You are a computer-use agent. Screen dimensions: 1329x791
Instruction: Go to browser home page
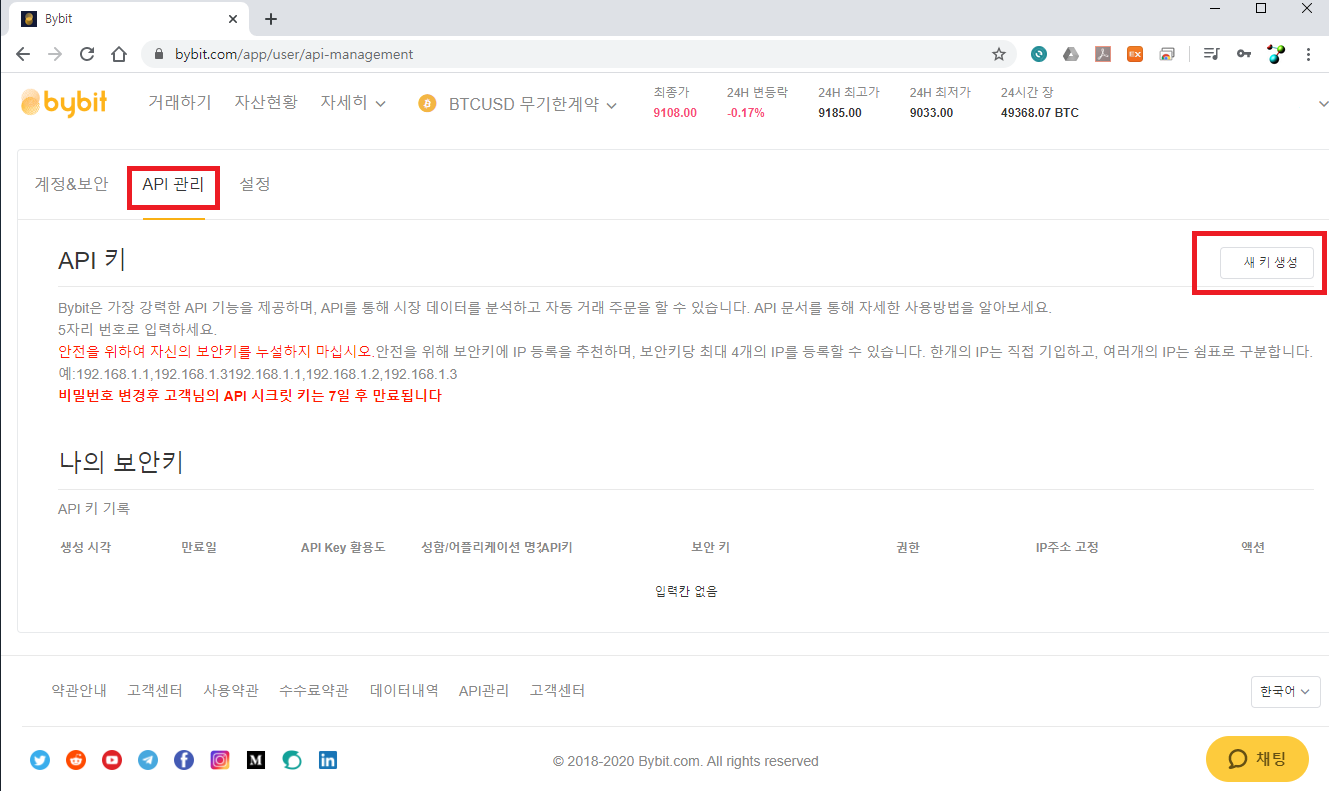coord(119,54)
